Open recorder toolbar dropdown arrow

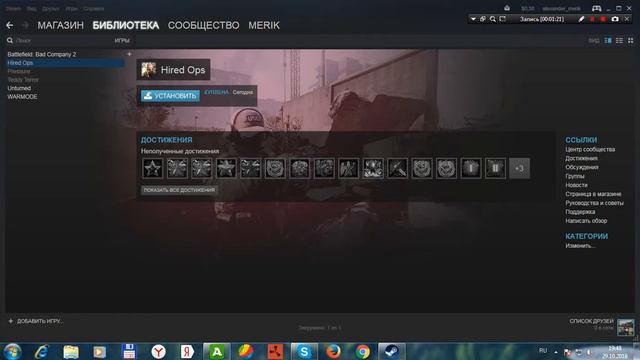pyautogui.click(x=473, y=19)
